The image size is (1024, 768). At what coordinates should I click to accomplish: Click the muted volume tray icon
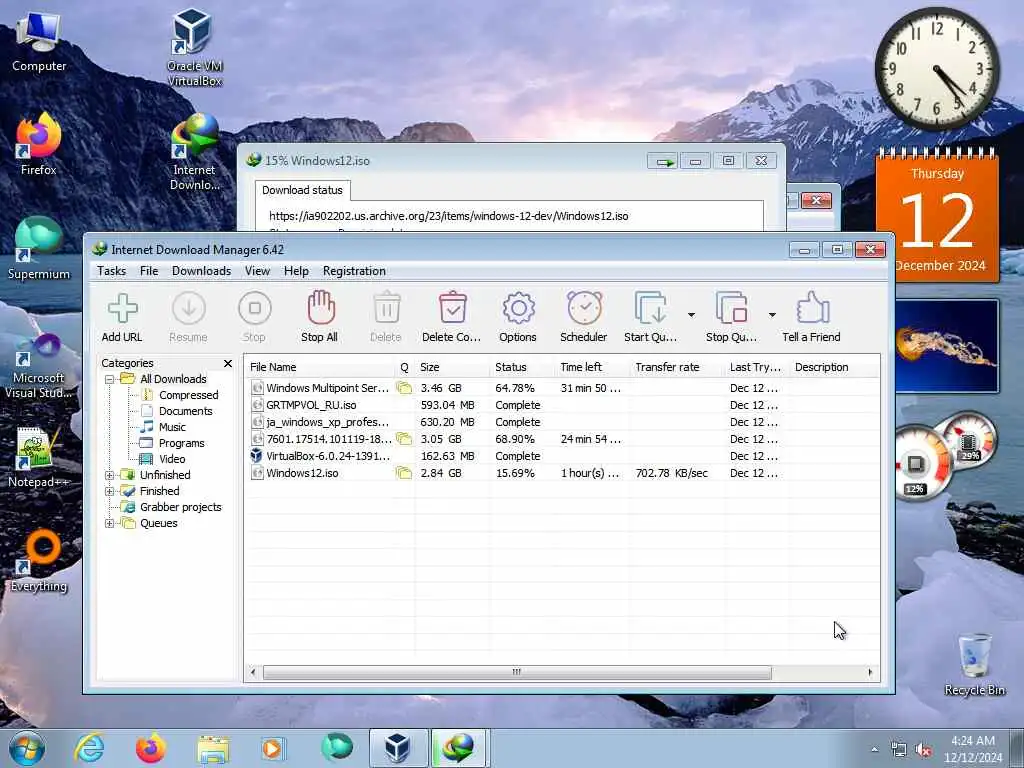coord(923,750)
